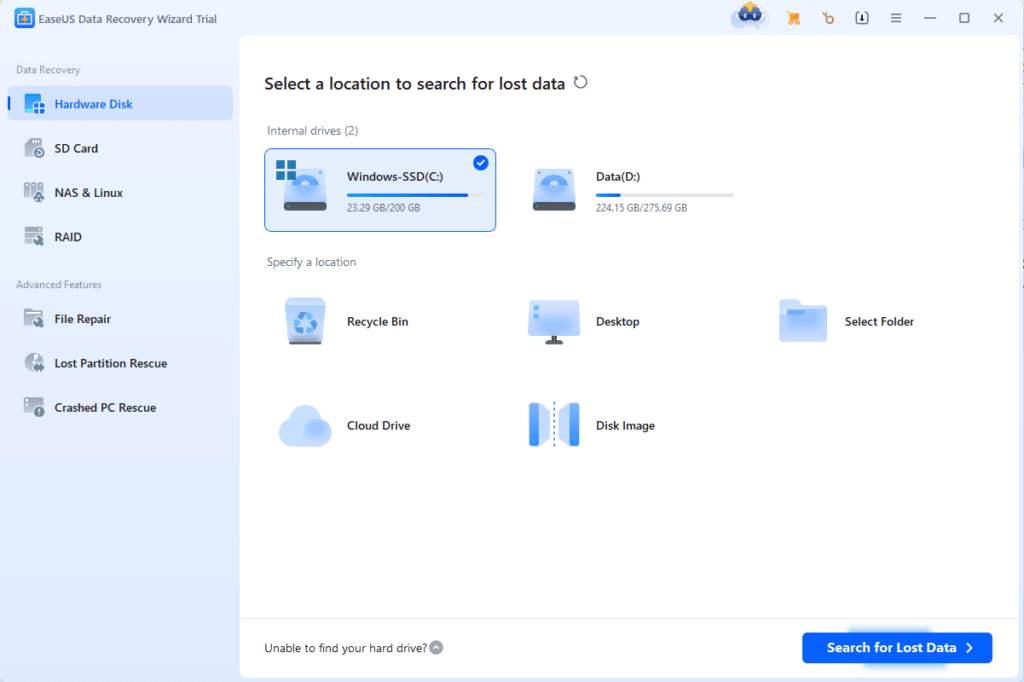This screenshot has width=1024, height=682.
Task: Click the robot mascot avatar icon
Action: coord(750,16)
